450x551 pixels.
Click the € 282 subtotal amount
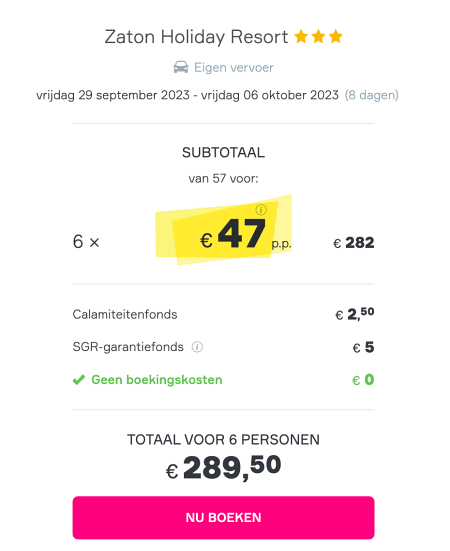click(x=354, y=242)
